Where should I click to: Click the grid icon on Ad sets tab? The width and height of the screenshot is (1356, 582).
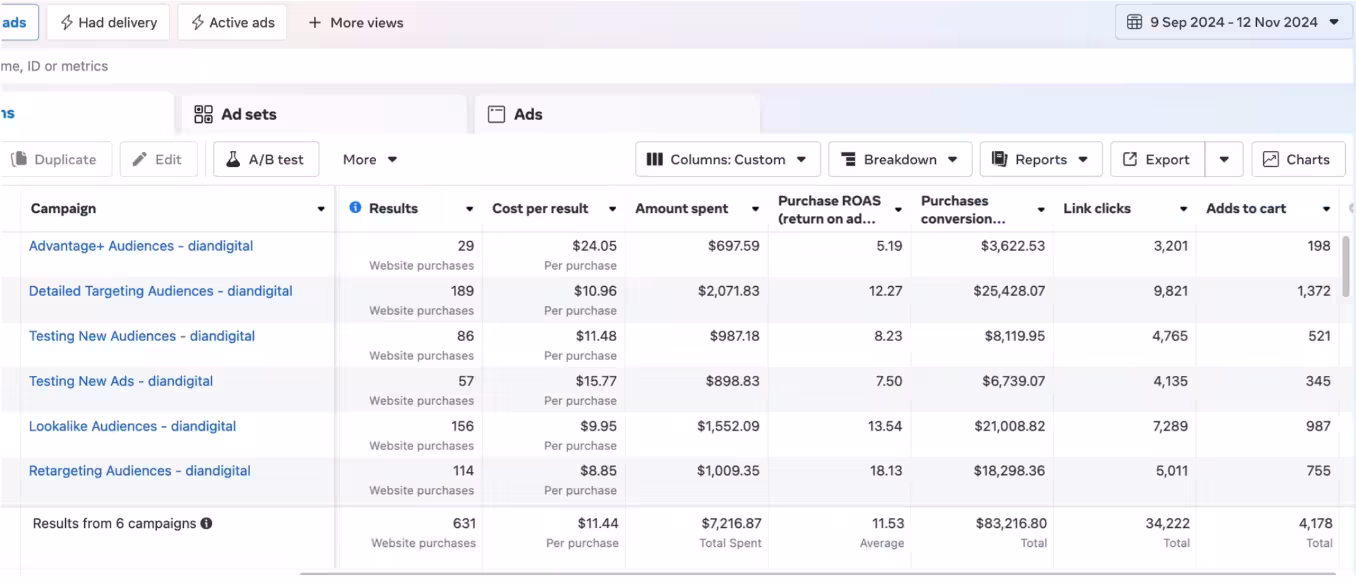tap(203, 114)
